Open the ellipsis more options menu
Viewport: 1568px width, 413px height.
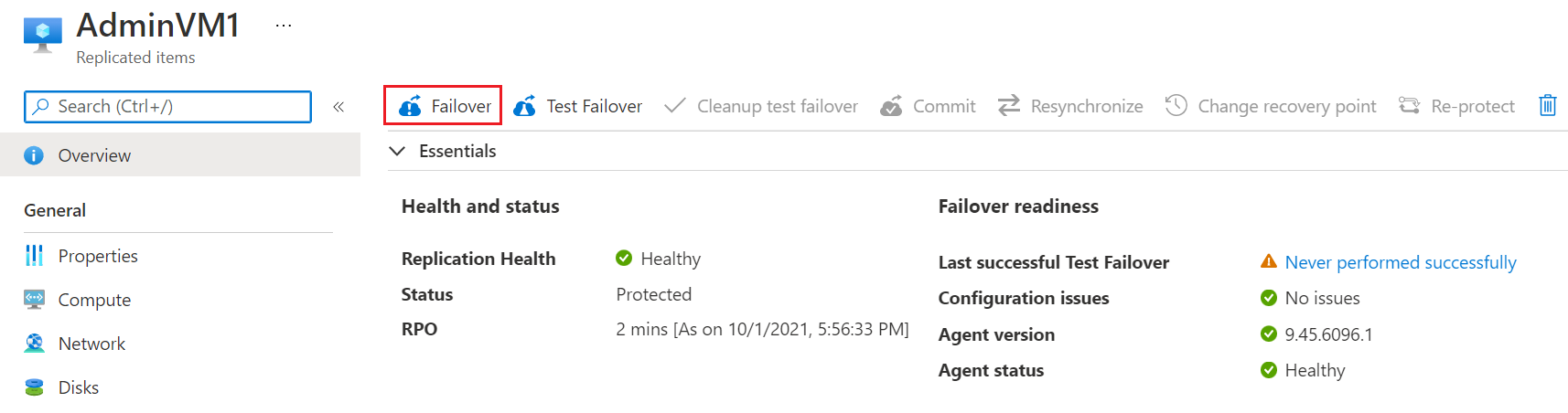284,26
